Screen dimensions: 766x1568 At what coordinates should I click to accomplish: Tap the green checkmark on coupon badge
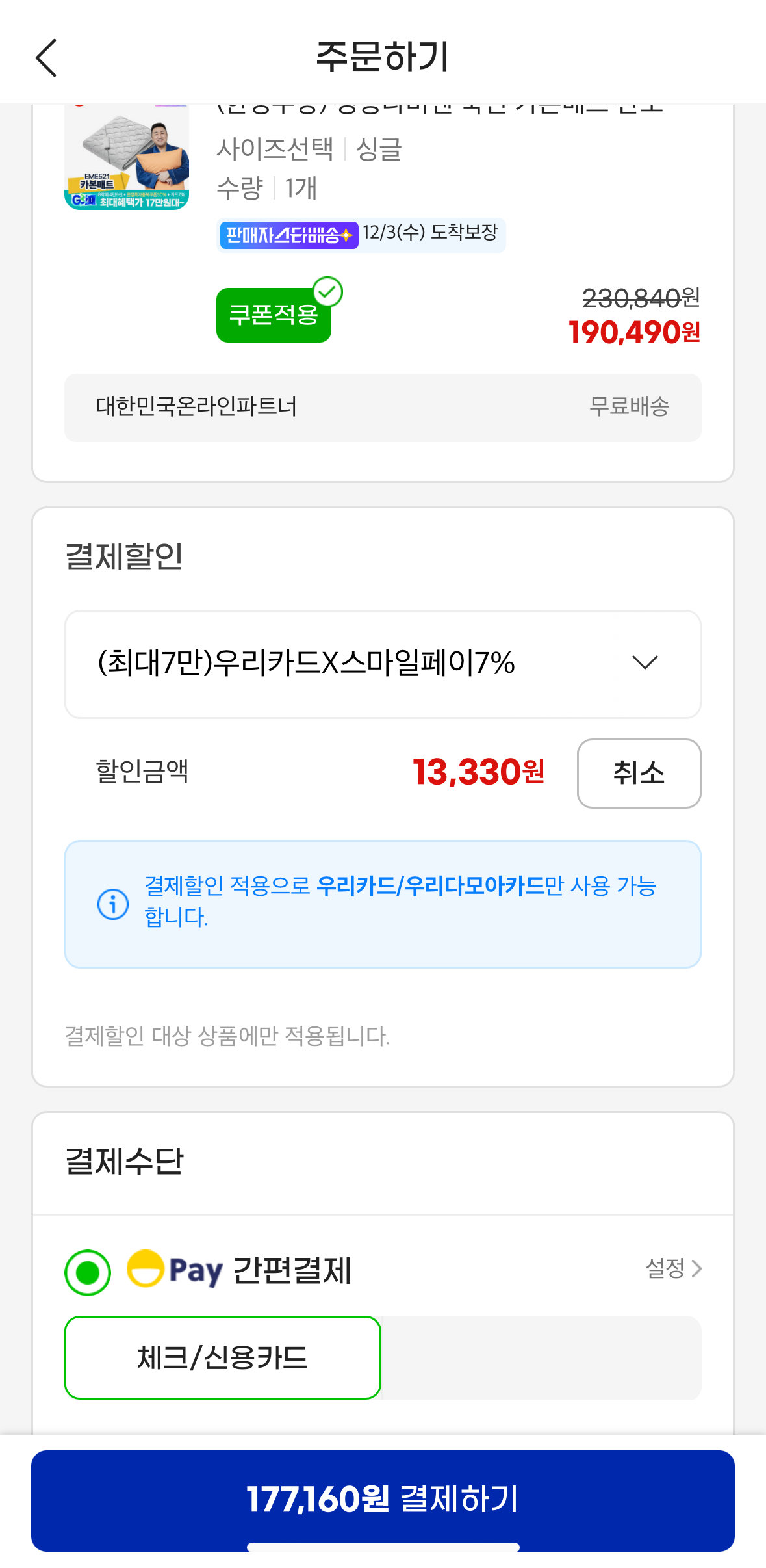[x=328, y=291]
